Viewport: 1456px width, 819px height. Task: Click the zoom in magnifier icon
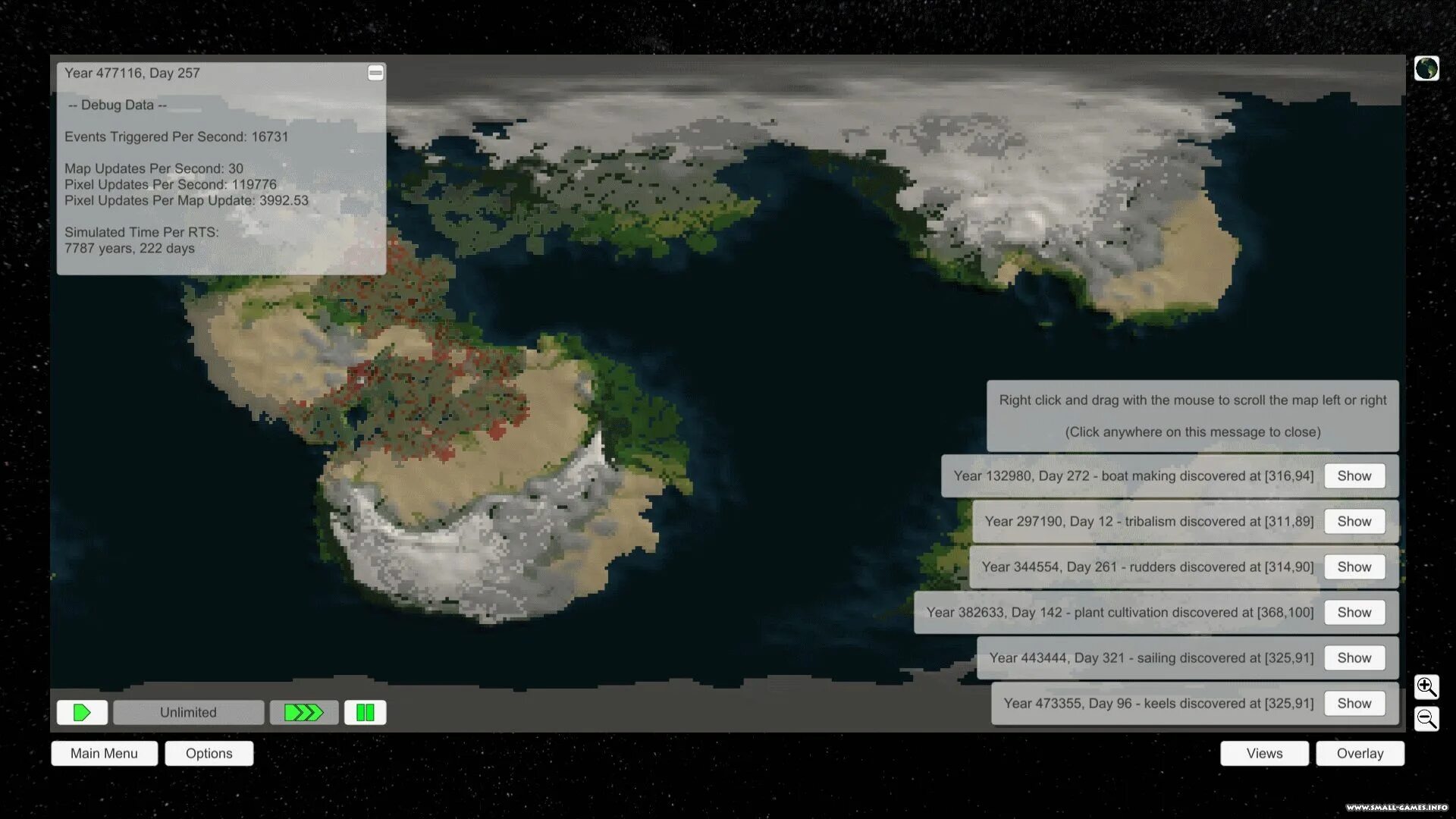coord(1426,686)
